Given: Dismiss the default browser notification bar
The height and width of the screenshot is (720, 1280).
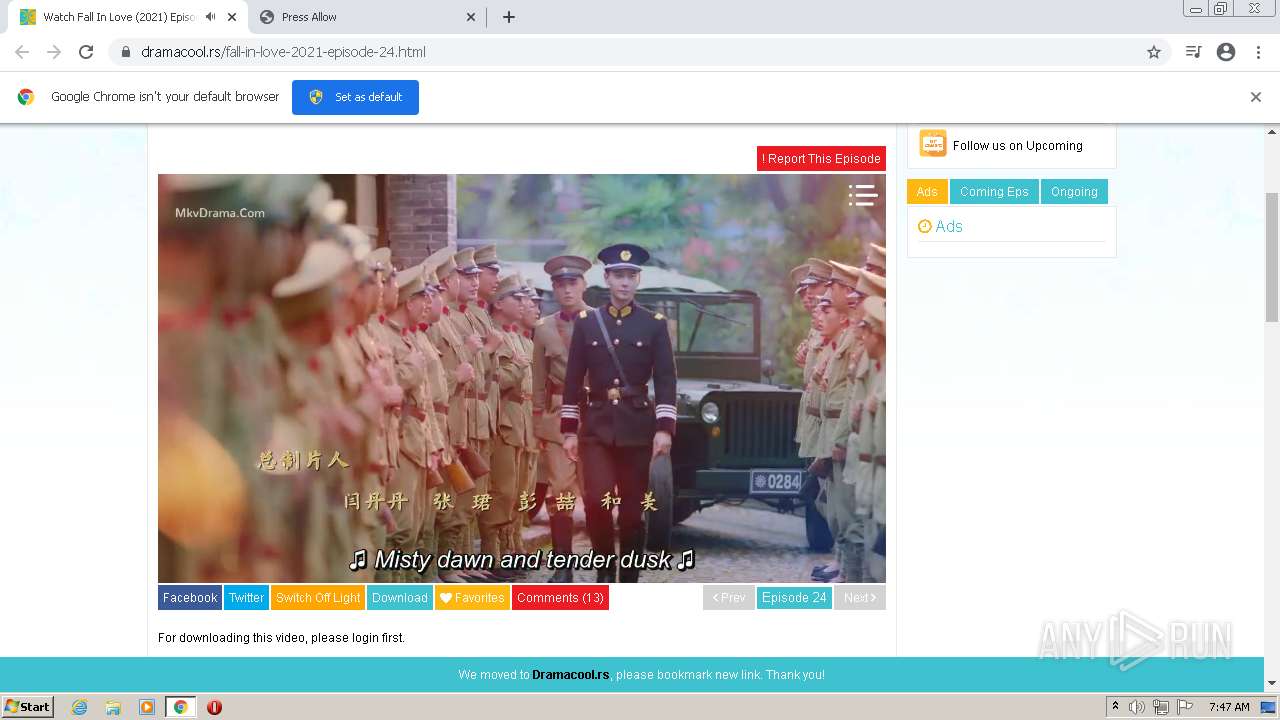Looking at the screenshot, I should click(x=1256, y=97).
